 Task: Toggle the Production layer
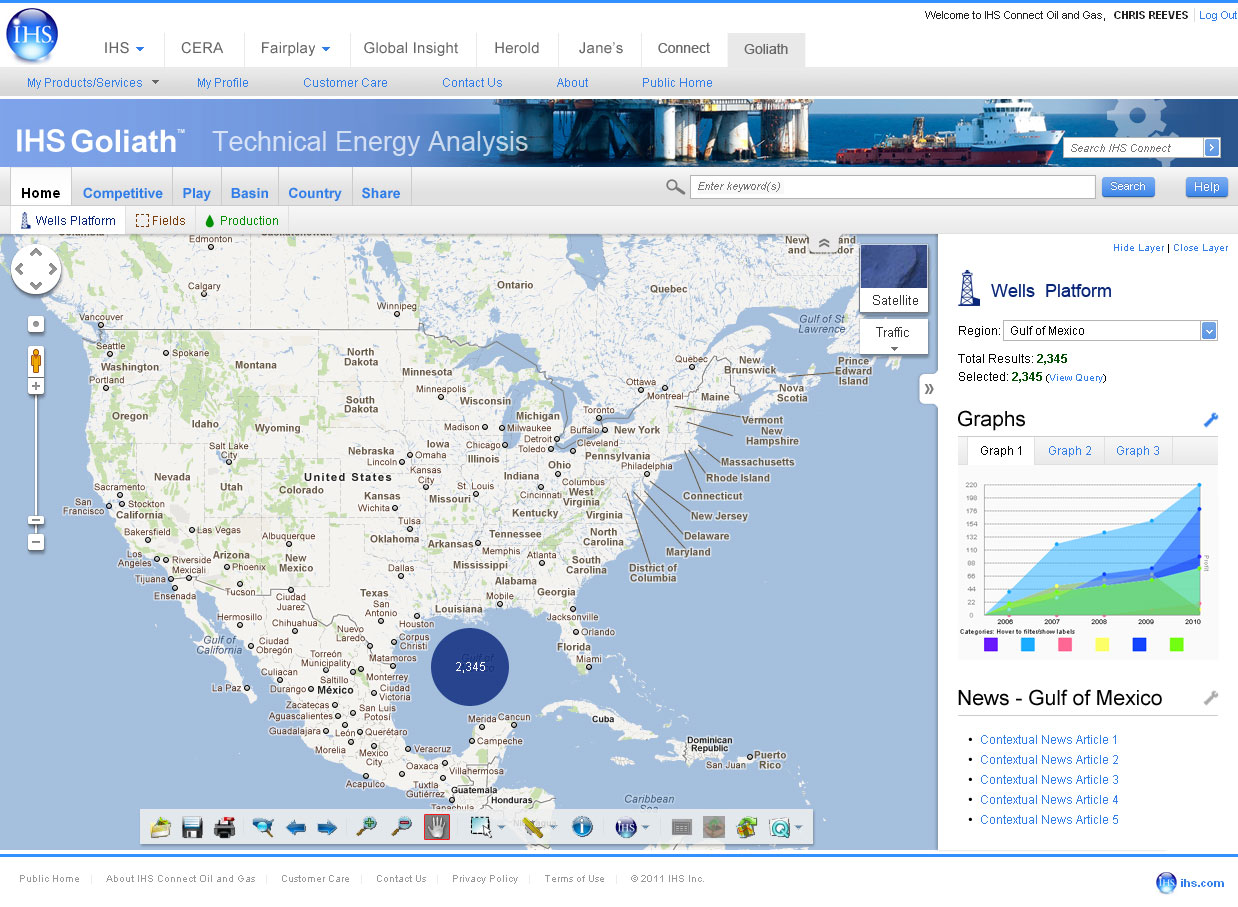click(x=241, y=221)
